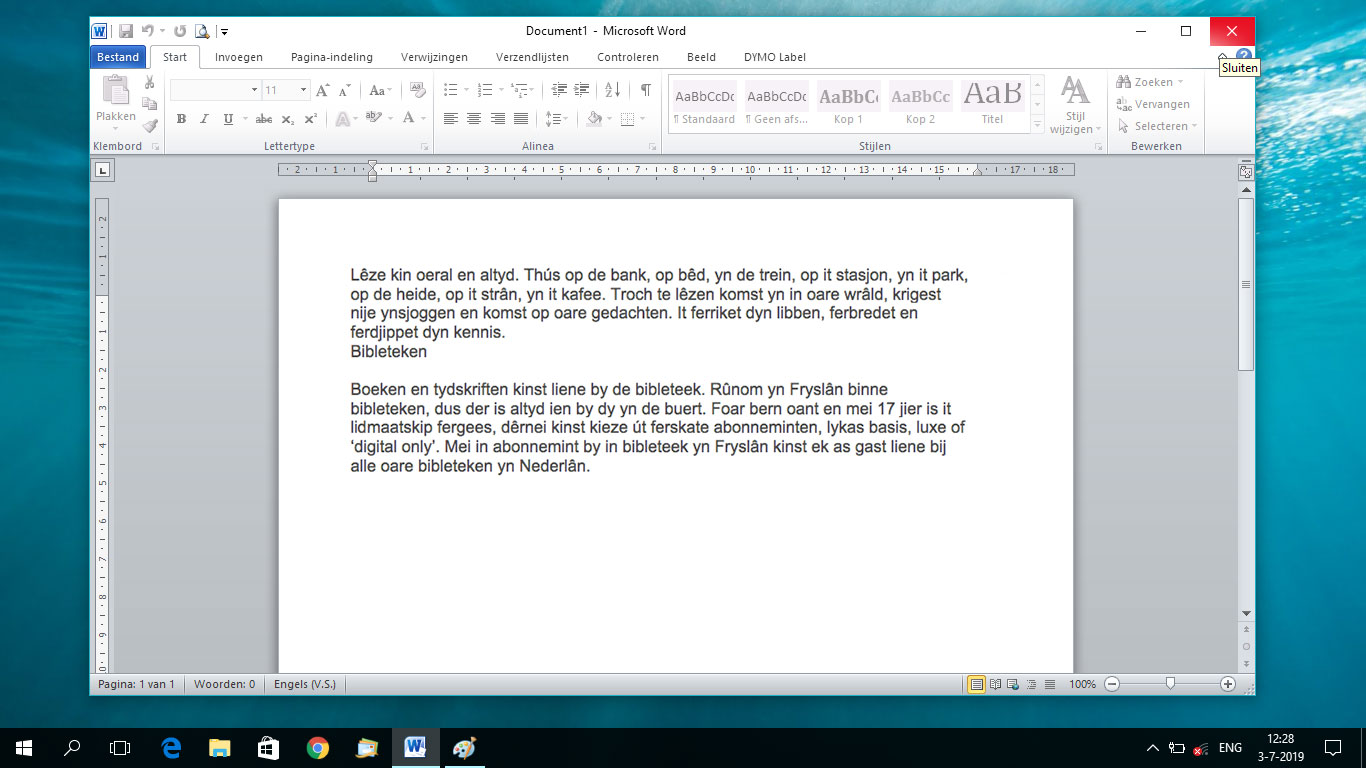The width and height of the screenshot is (1366, 768).
Task: Click the Save icon in quick access toolbar
Action: 126,31
